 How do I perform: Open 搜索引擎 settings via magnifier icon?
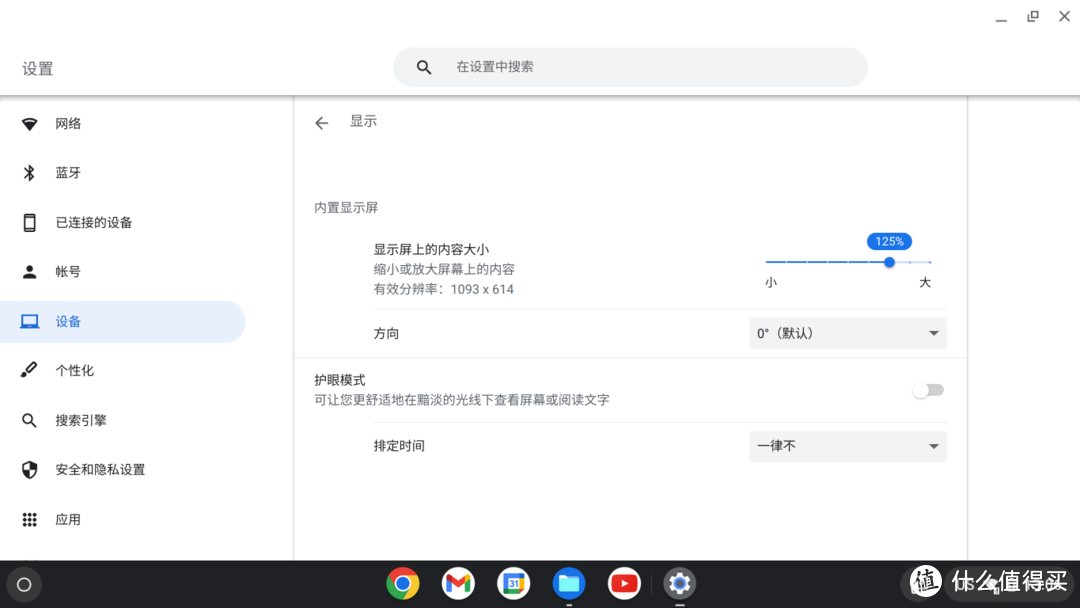[x=30, y=420]
